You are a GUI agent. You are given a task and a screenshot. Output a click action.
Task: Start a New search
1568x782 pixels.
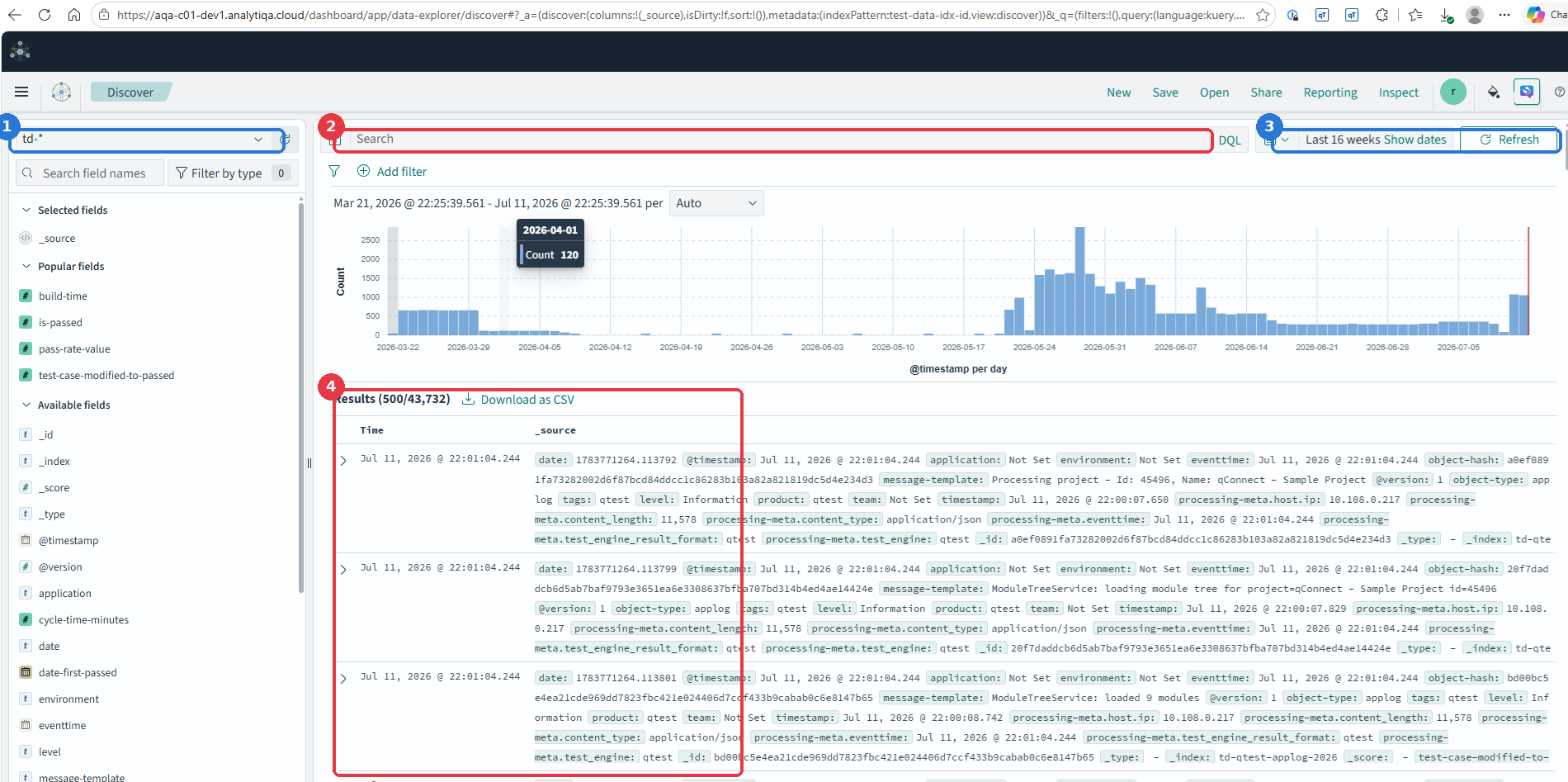[1118, 92]
